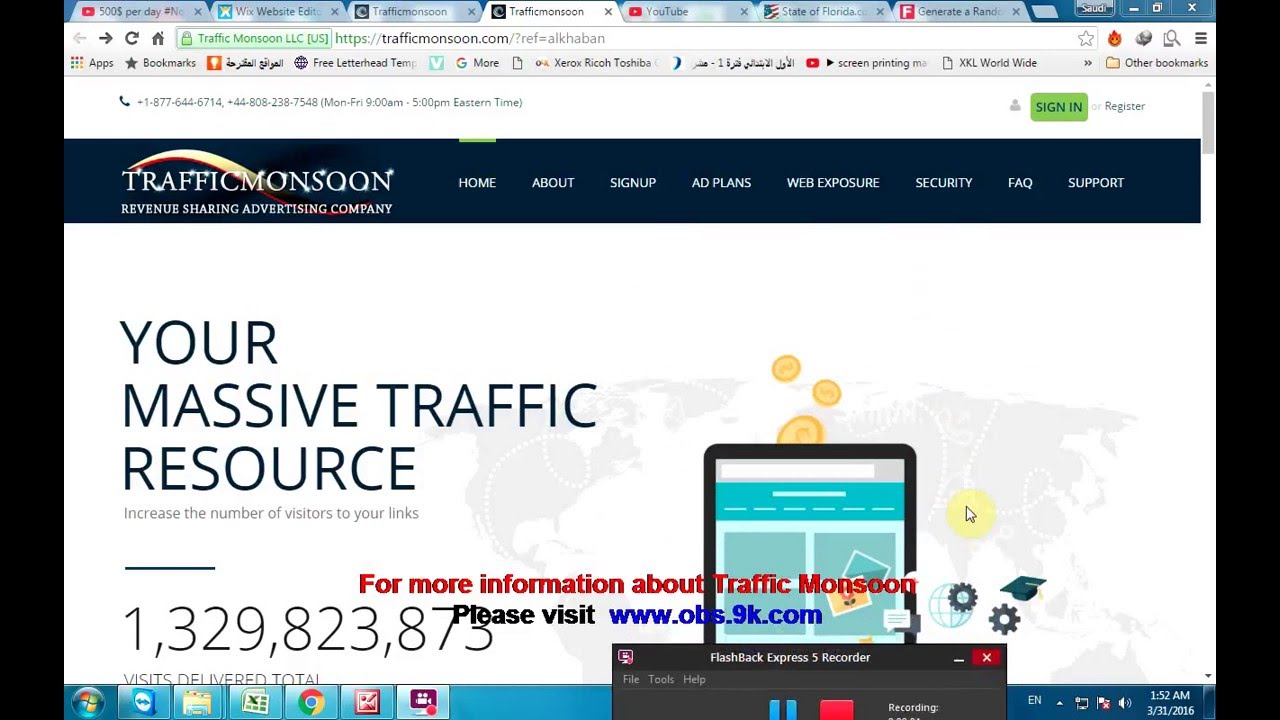The width and height of the screenshot is (1280, 720).
Task: Click the green SIGN IN button
Action: [x=1059, y=106]
